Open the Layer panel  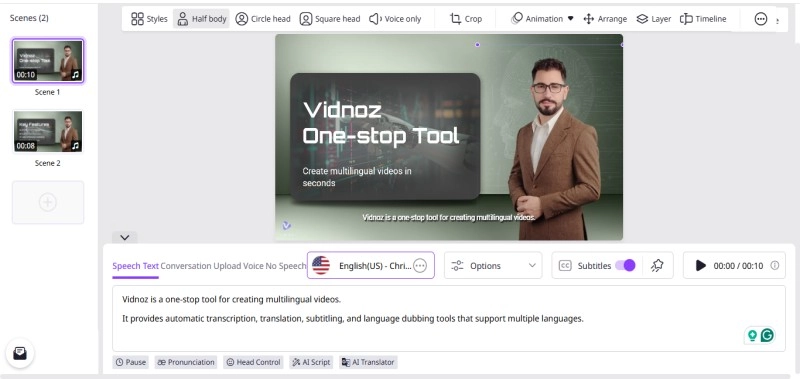point(654,19)
